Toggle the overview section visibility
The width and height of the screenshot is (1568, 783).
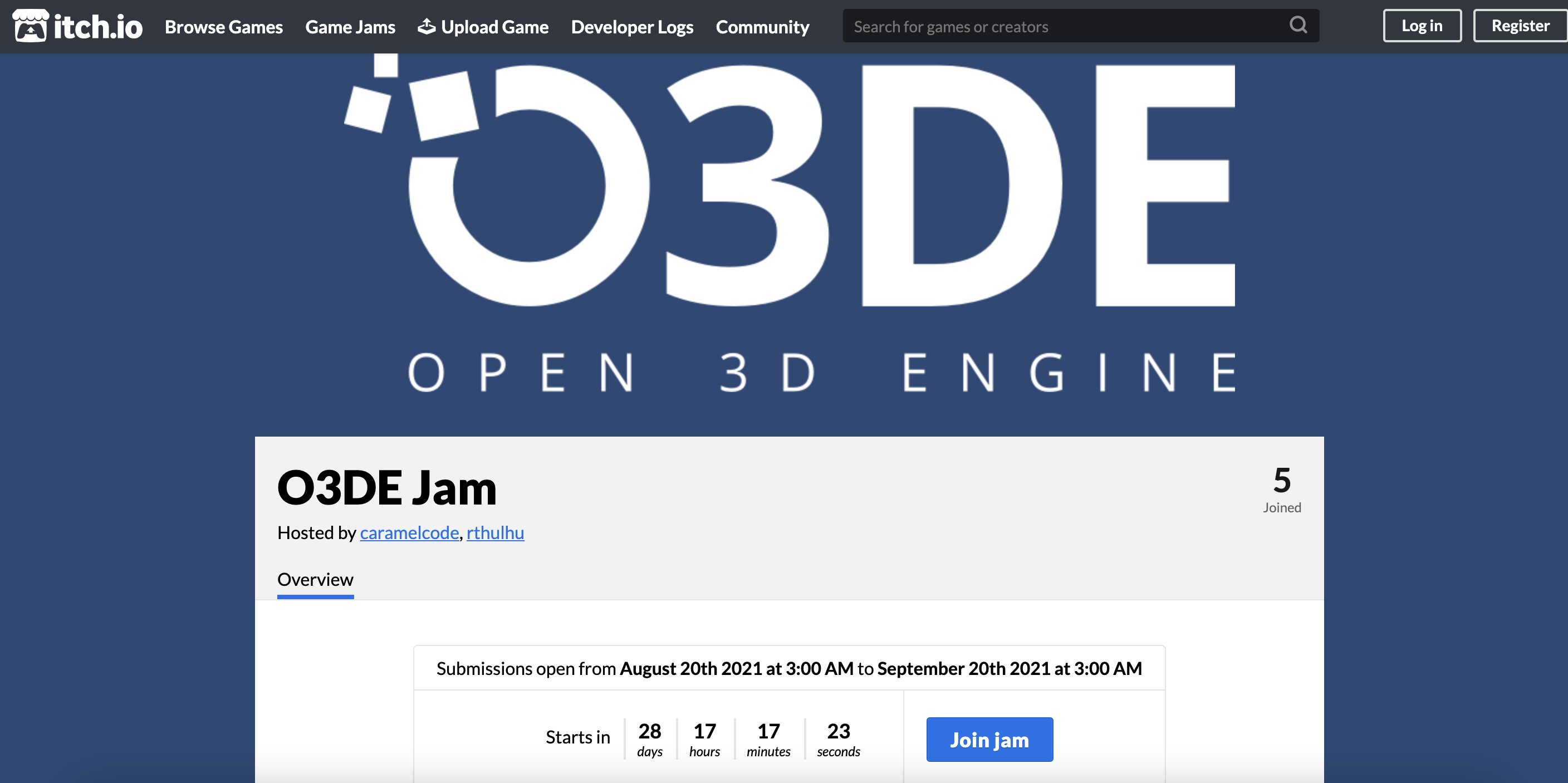point(317,578)
